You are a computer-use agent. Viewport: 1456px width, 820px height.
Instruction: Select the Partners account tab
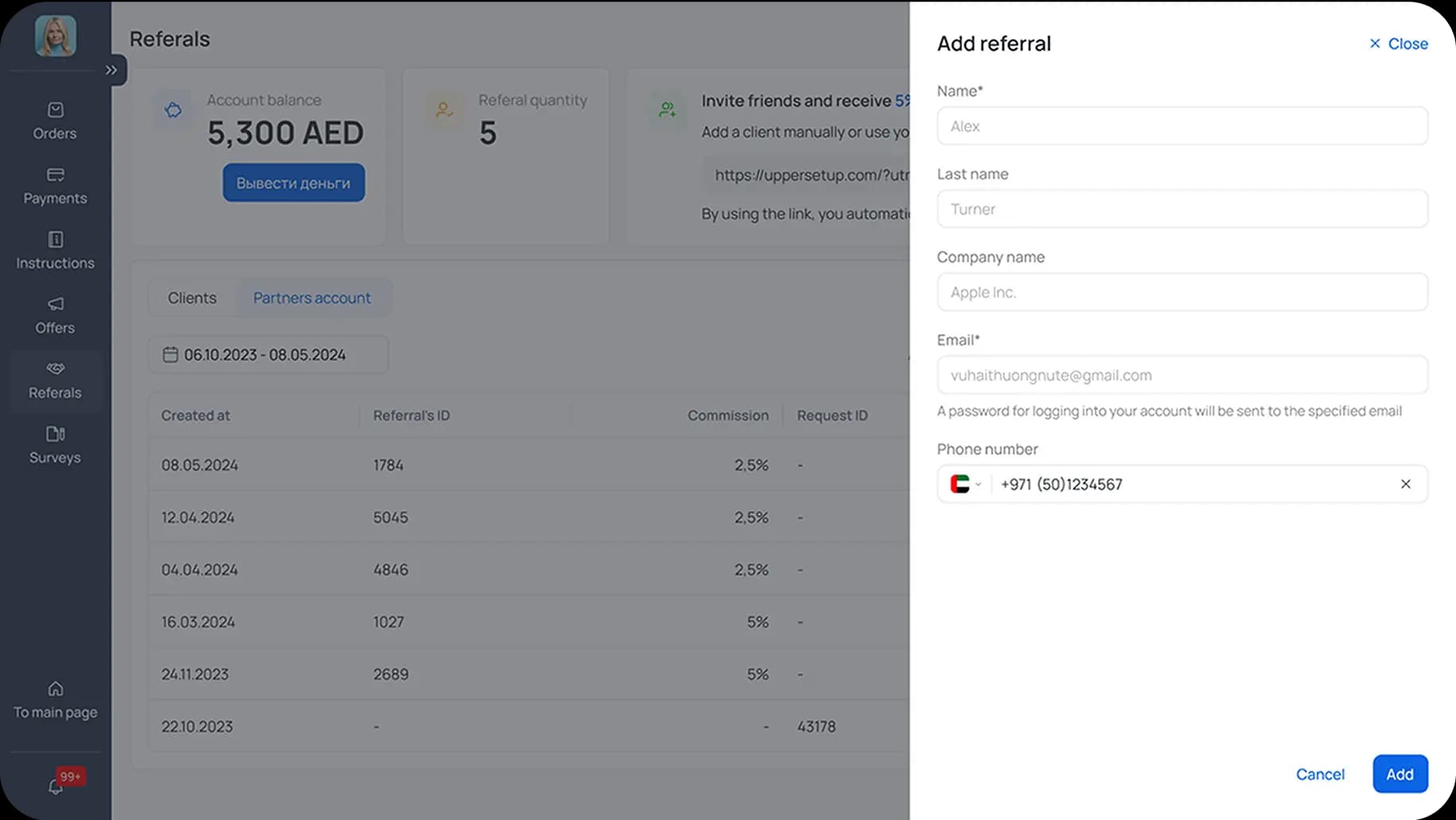pos(312,298)
